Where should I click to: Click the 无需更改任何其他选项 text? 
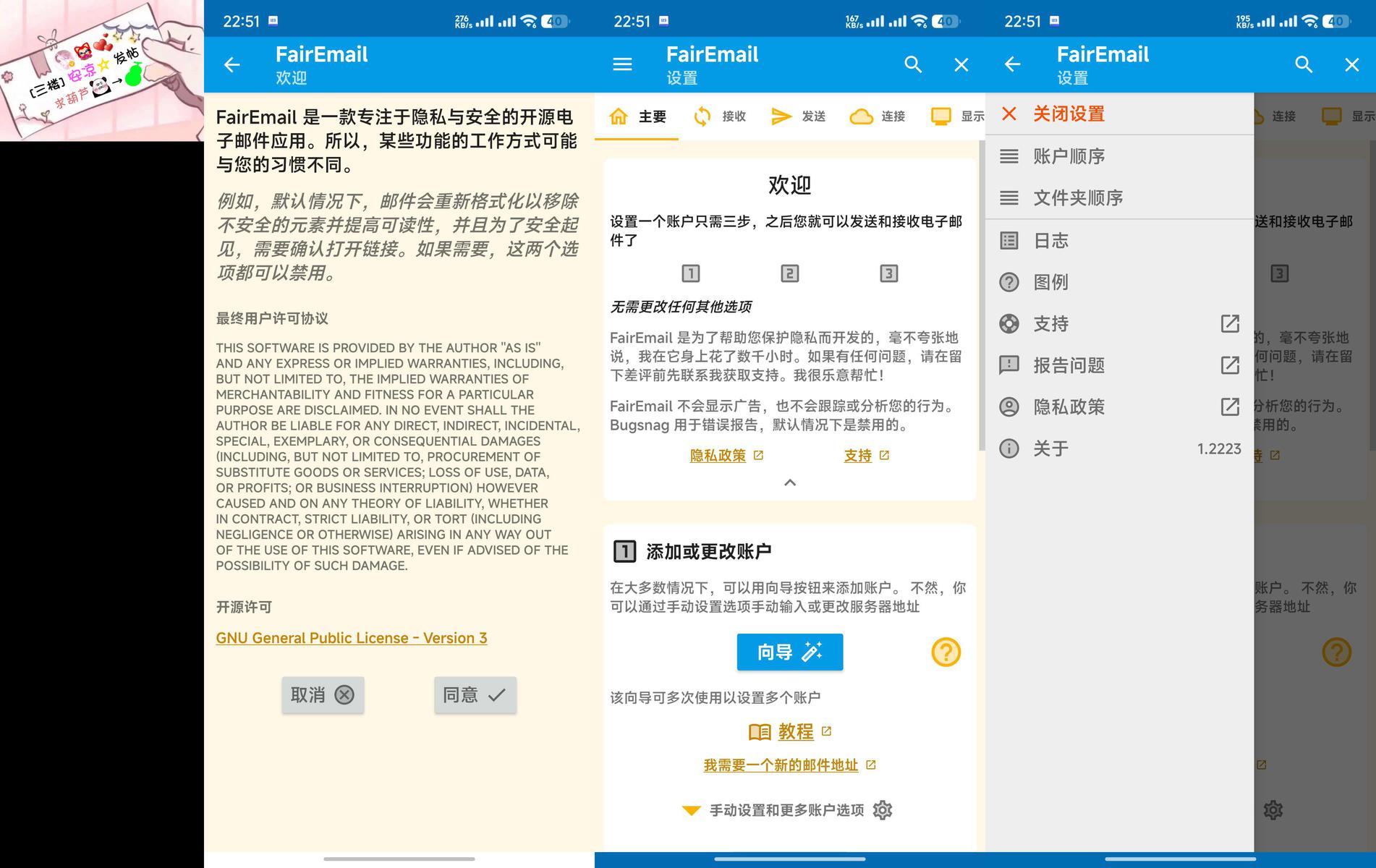(x=681, y=307)
